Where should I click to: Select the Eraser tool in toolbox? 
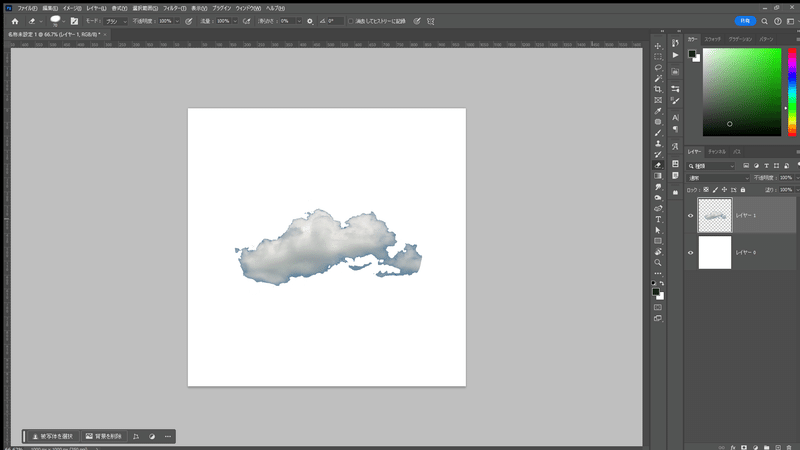pyautogui.click(x=658, y=165)
